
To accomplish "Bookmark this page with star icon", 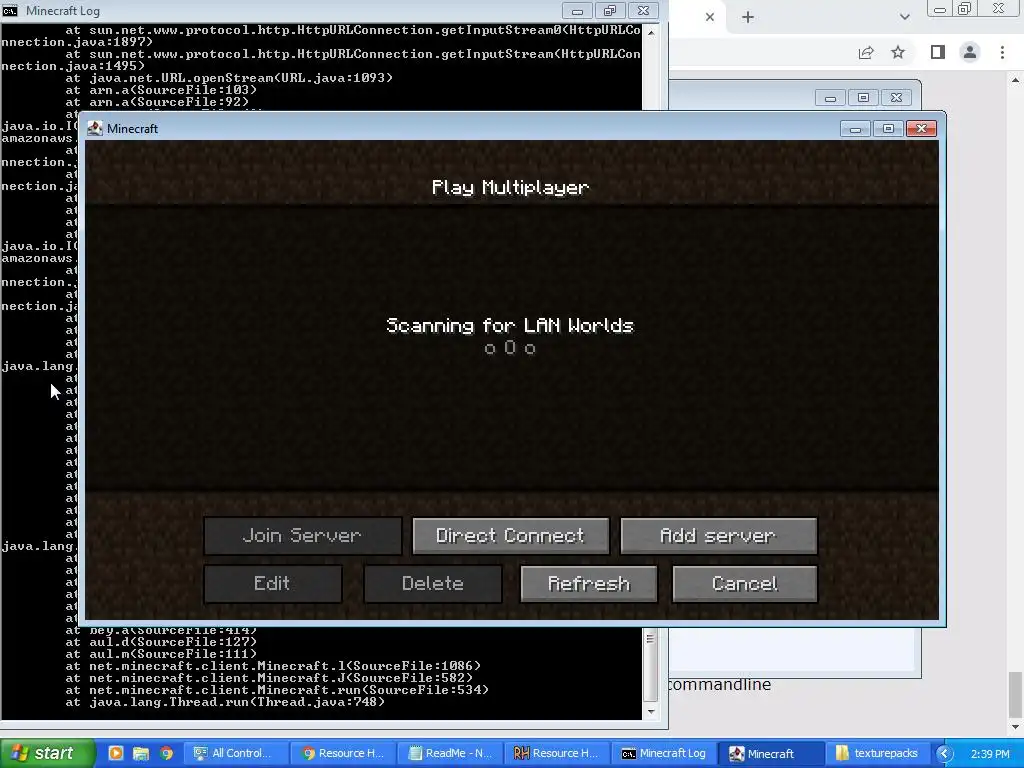I will pos(898,52).
